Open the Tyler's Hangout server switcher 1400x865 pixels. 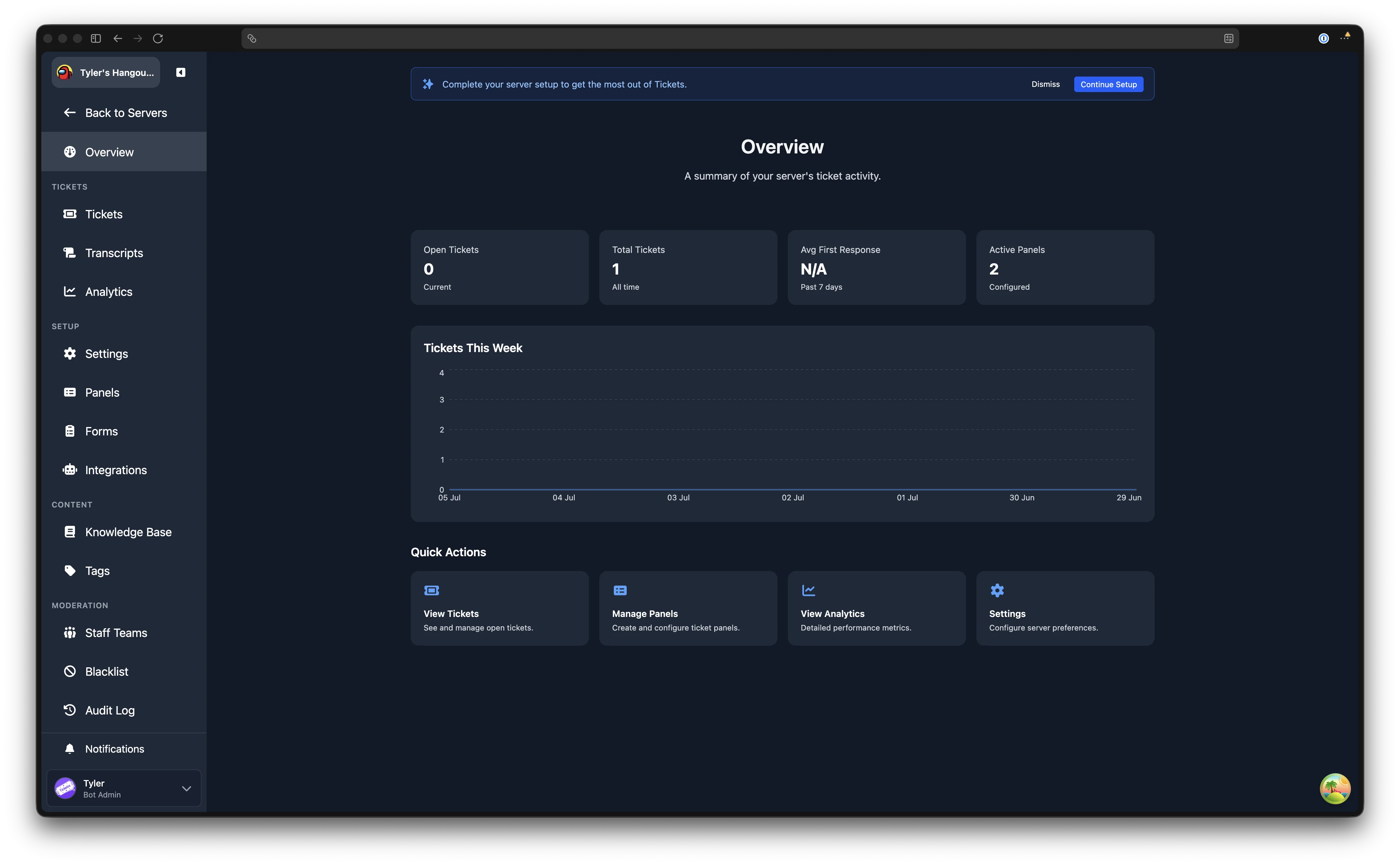(106, 73)
